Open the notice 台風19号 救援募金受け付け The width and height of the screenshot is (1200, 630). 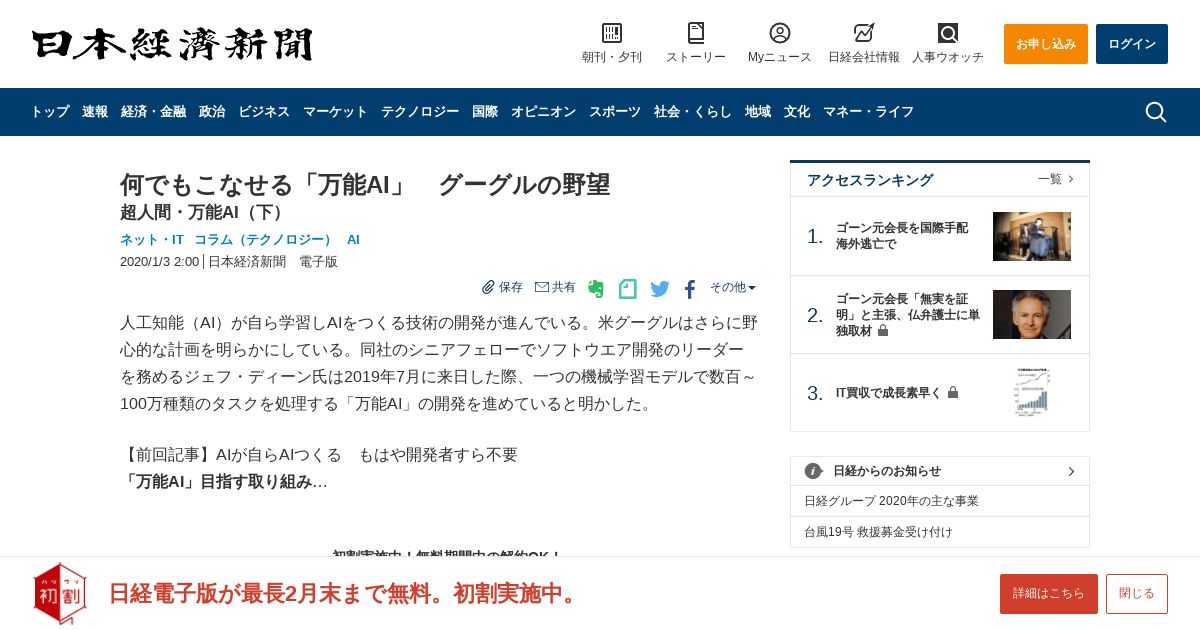(878, 532)
